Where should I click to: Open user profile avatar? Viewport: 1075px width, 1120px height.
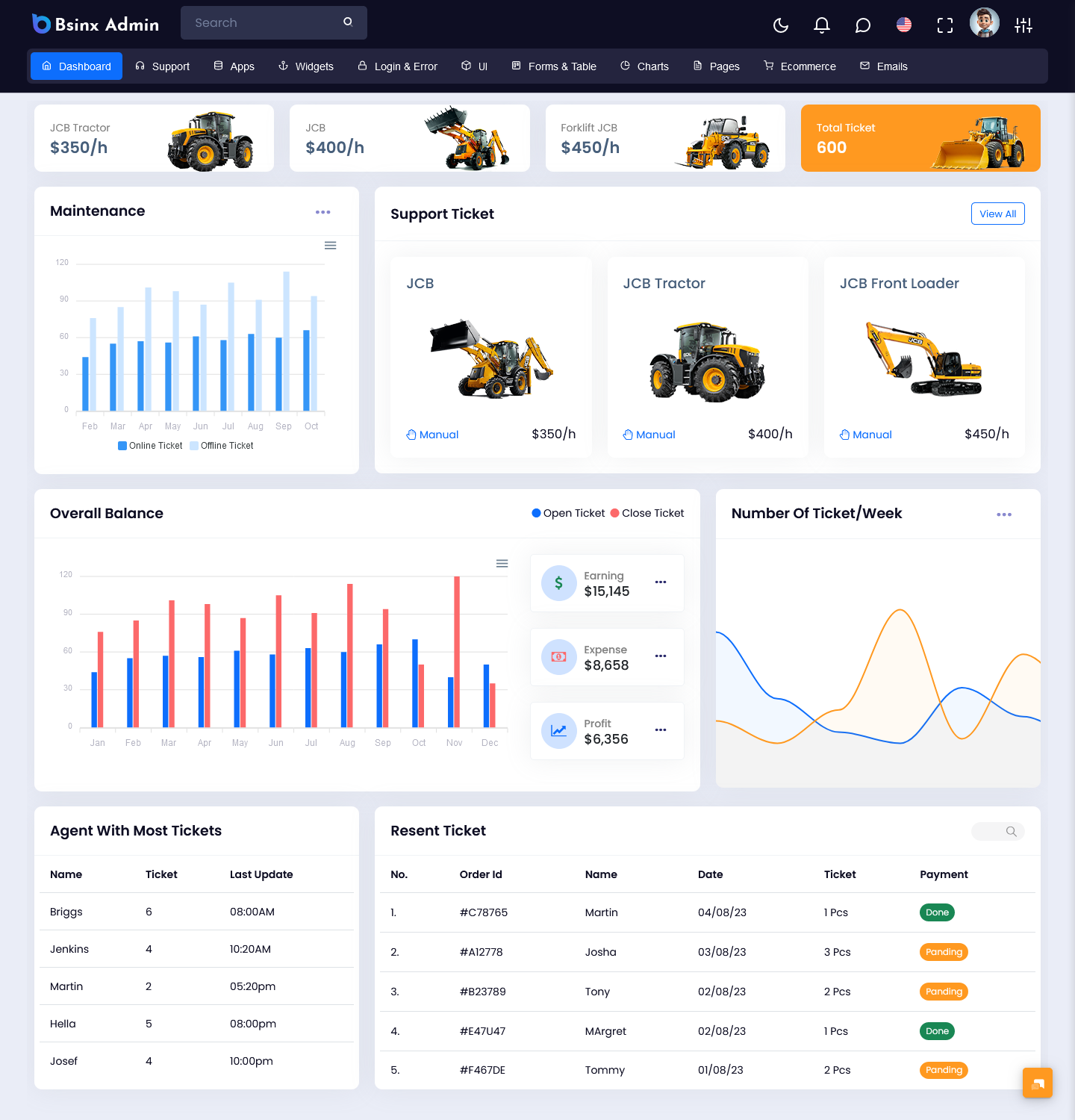[x=985, y=22]
